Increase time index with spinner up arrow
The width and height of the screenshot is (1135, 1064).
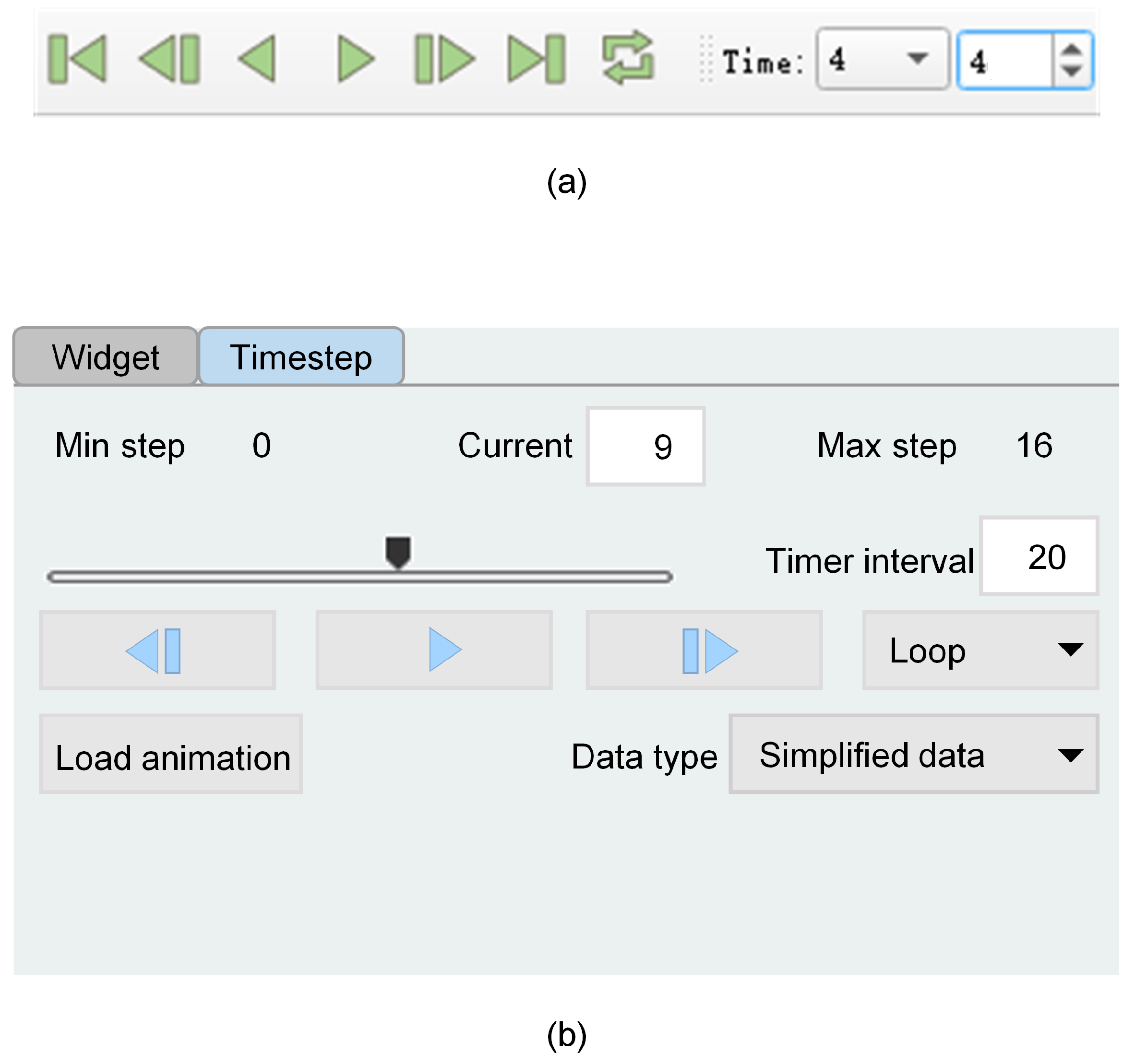coord(1072,50)
